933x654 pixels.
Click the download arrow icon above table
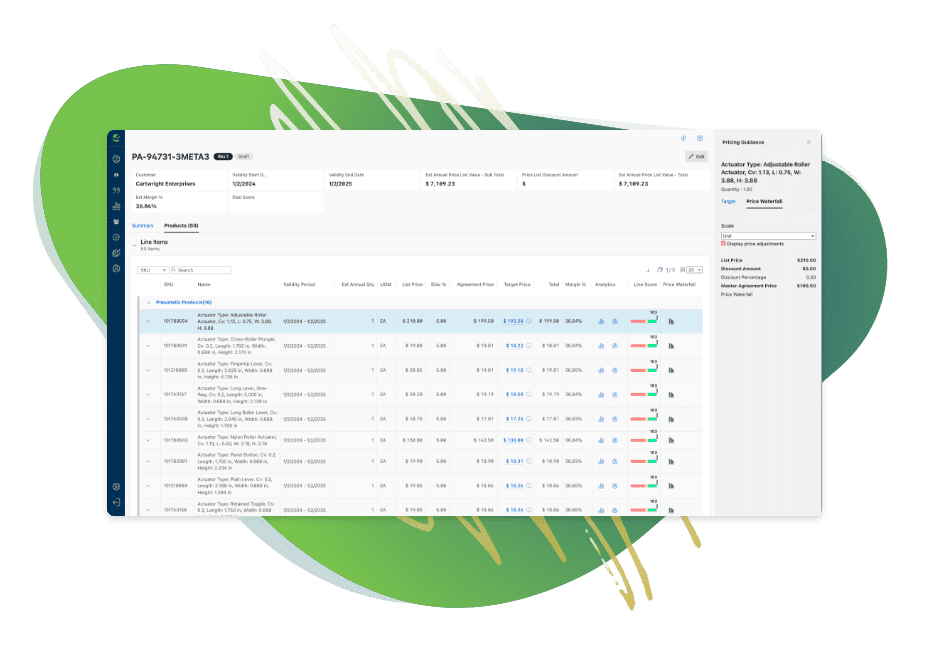click(x=648, y=270)
